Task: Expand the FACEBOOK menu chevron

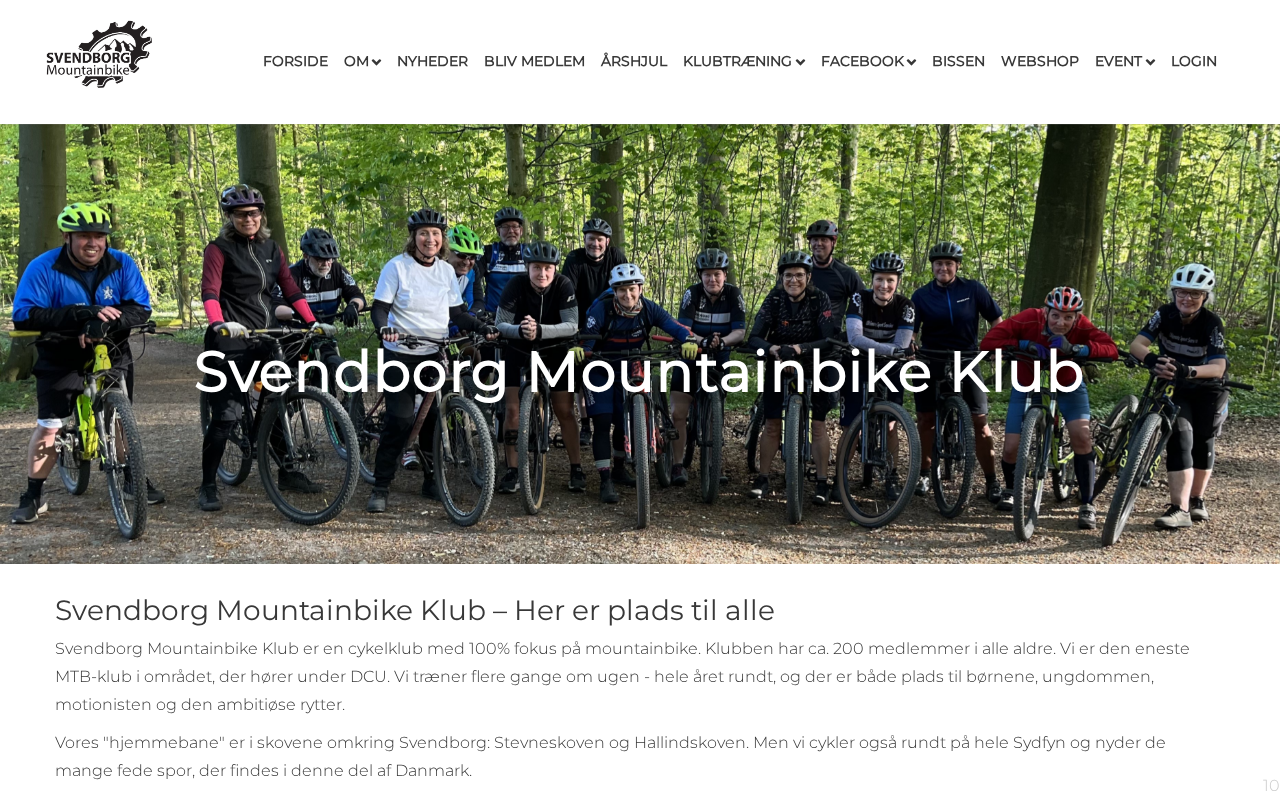Action: coord(911,62)
